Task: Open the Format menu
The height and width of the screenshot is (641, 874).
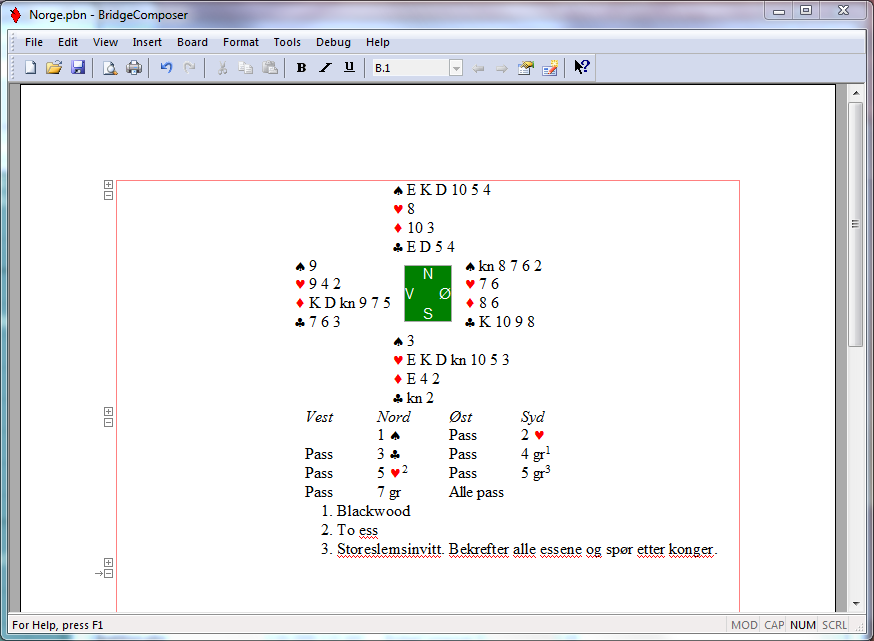Action: pyautogui.click(x=240, y=42)
